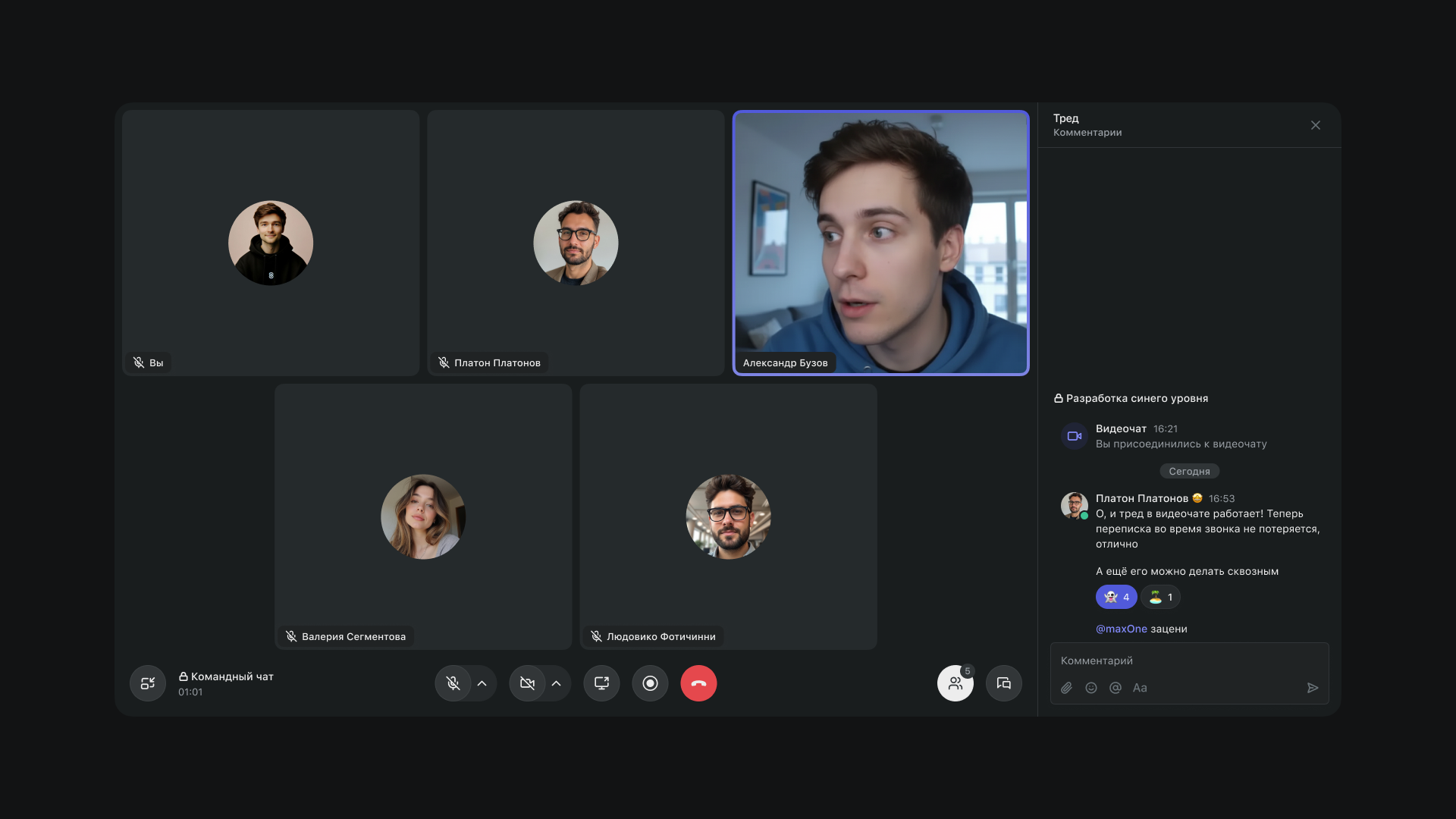Unmute your microphone
The width and height of the screenshot is (1456, 819).
pos(453,683)
